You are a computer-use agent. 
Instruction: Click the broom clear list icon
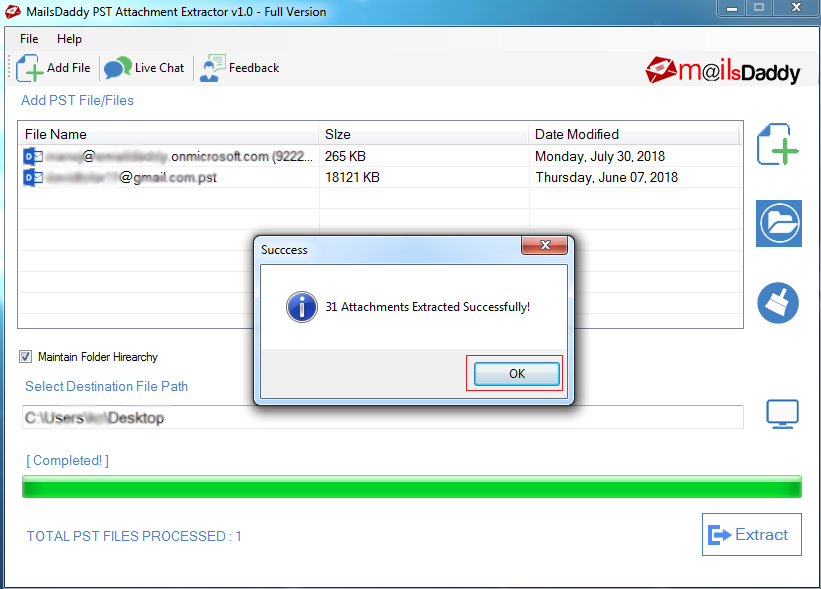tap(778, 303)
